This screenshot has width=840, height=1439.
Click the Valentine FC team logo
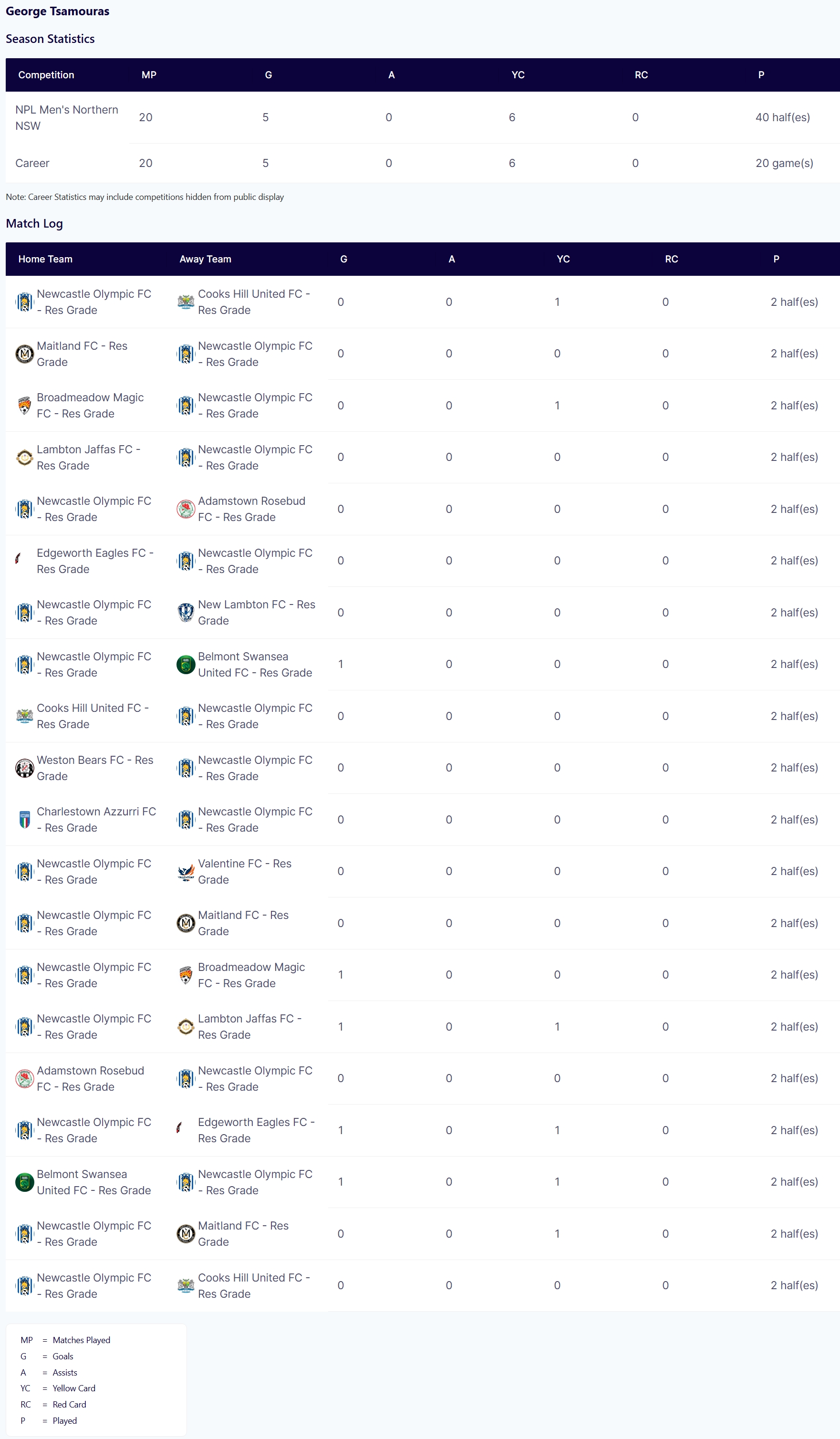click(186, 871)
